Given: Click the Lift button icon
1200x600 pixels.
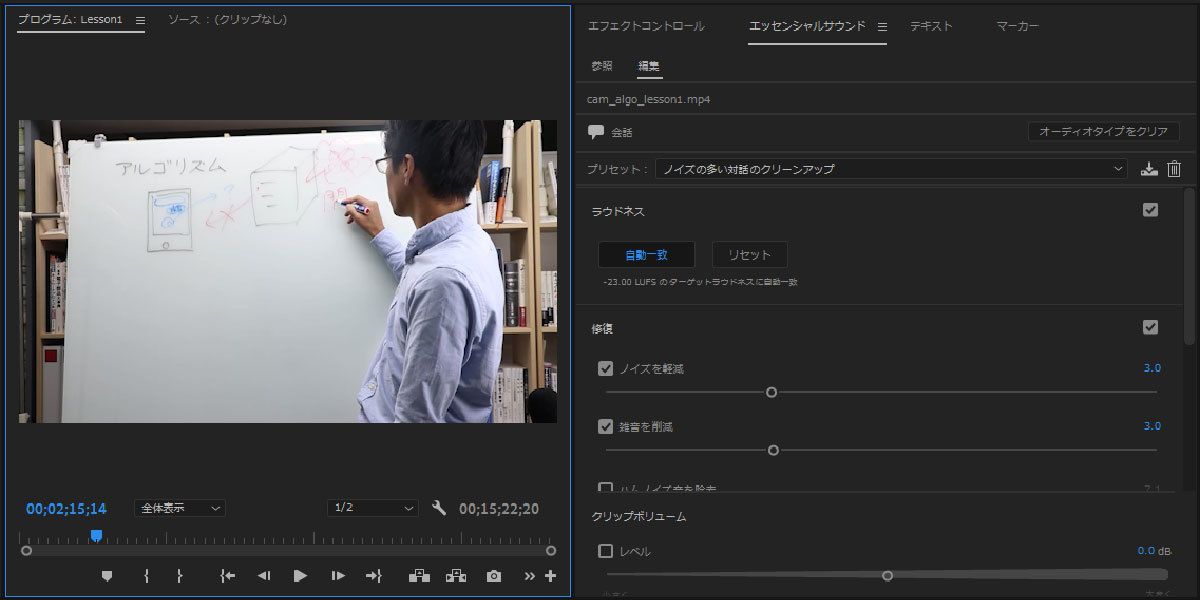Looking at the screenshot, I should click(x=419, y=575).
